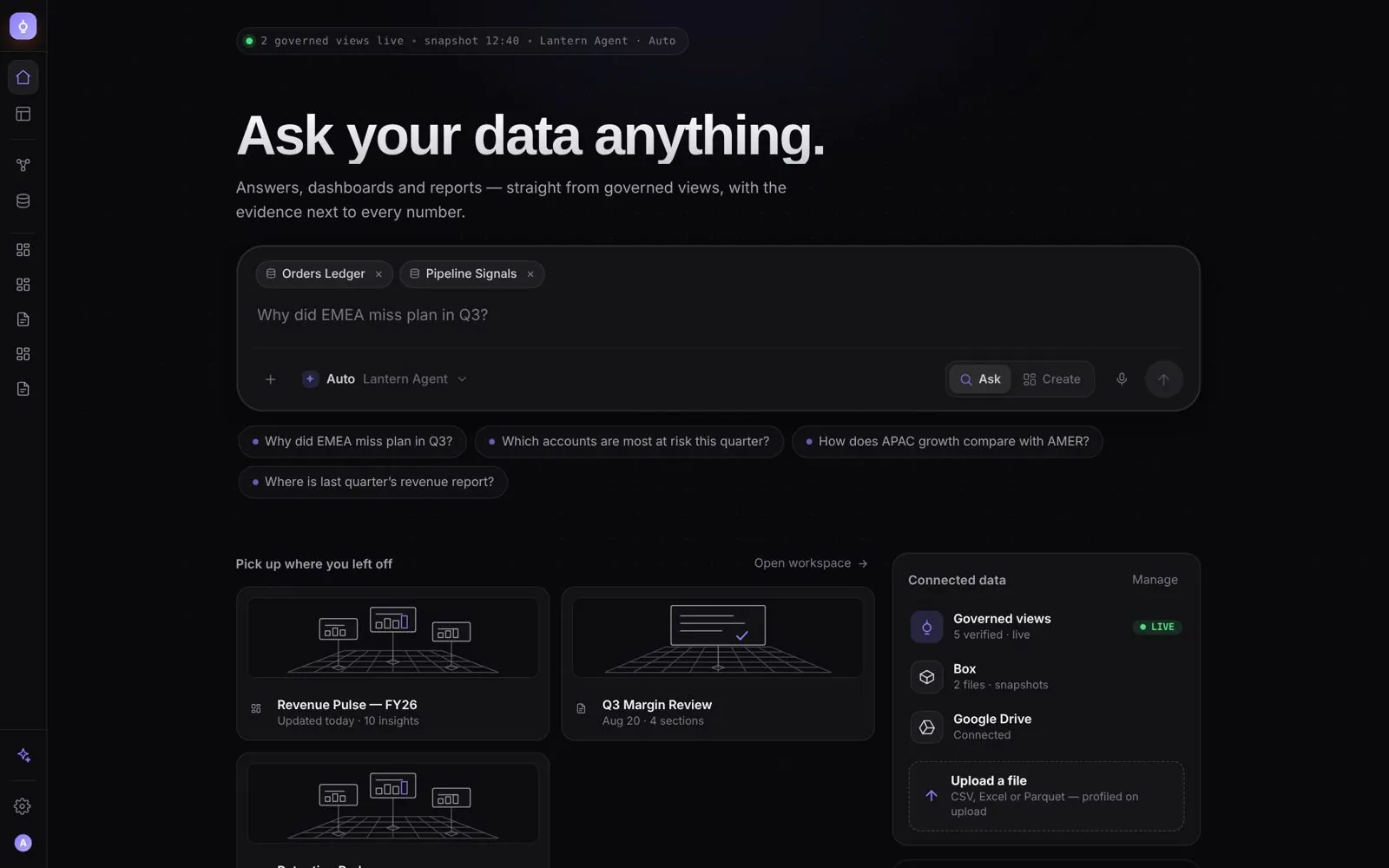Click the Orders Ledger chip label
The width and height of the screenshot is (1389, 868).
323,274
